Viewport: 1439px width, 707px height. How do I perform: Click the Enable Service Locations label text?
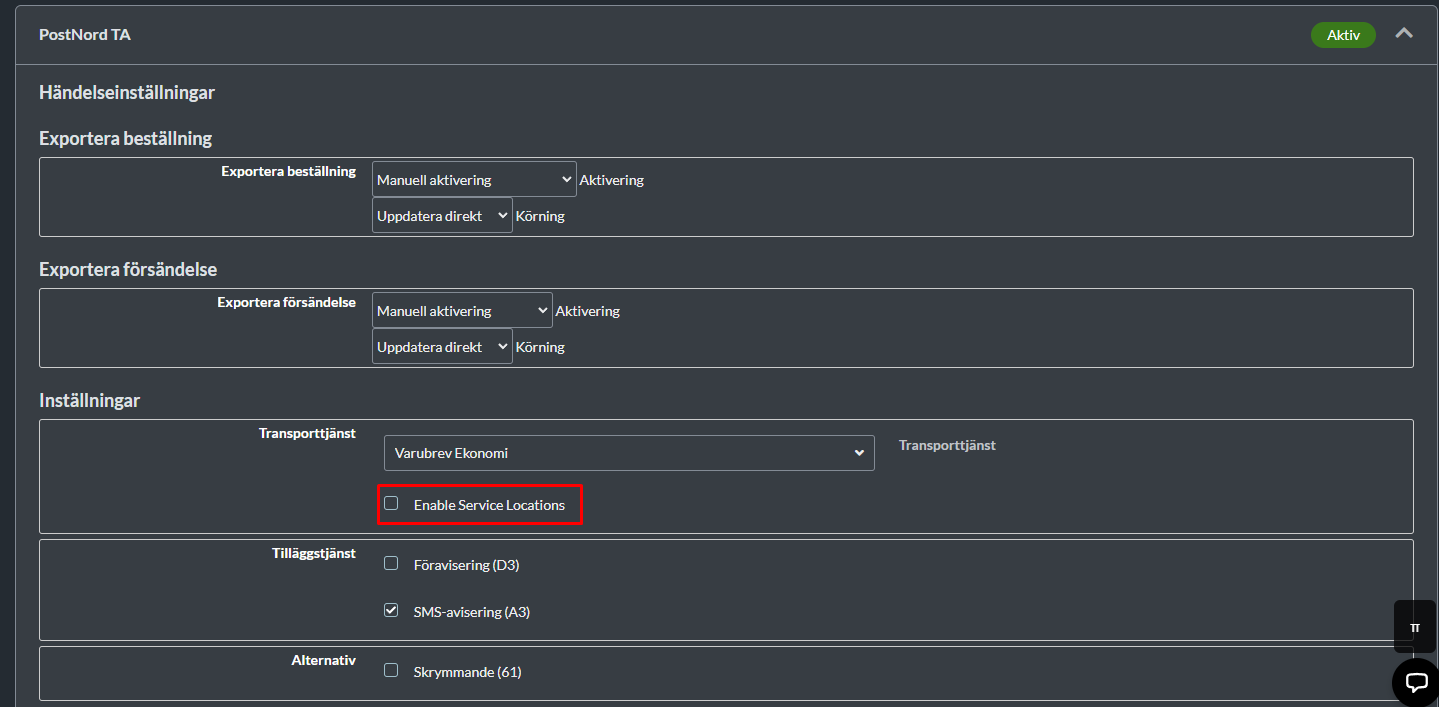(489, 505)
